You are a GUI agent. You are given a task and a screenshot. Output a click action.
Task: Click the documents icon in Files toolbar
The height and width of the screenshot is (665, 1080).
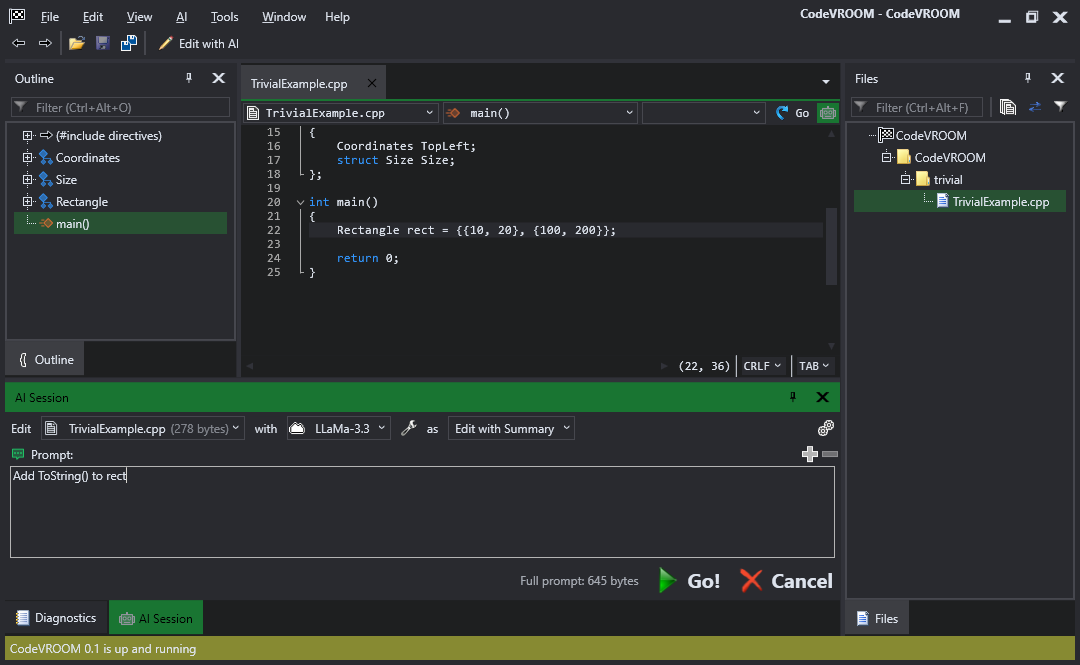[x=1008, y=107]
